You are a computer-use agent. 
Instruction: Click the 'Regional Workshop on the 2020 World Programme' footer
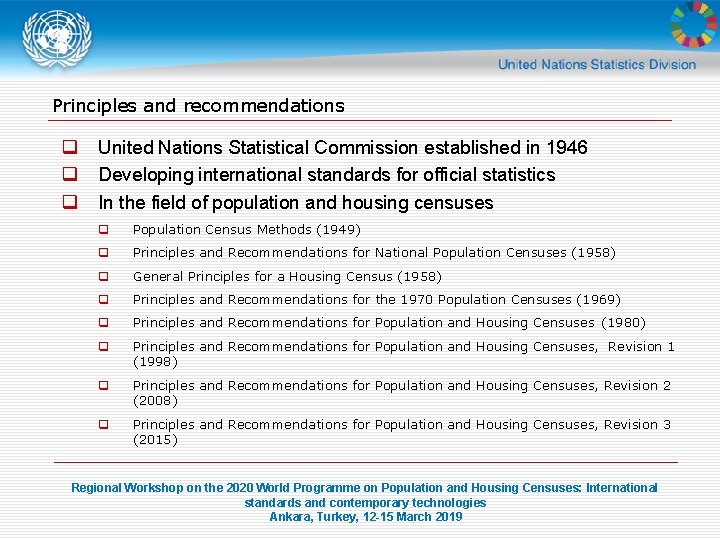point(365,495)
